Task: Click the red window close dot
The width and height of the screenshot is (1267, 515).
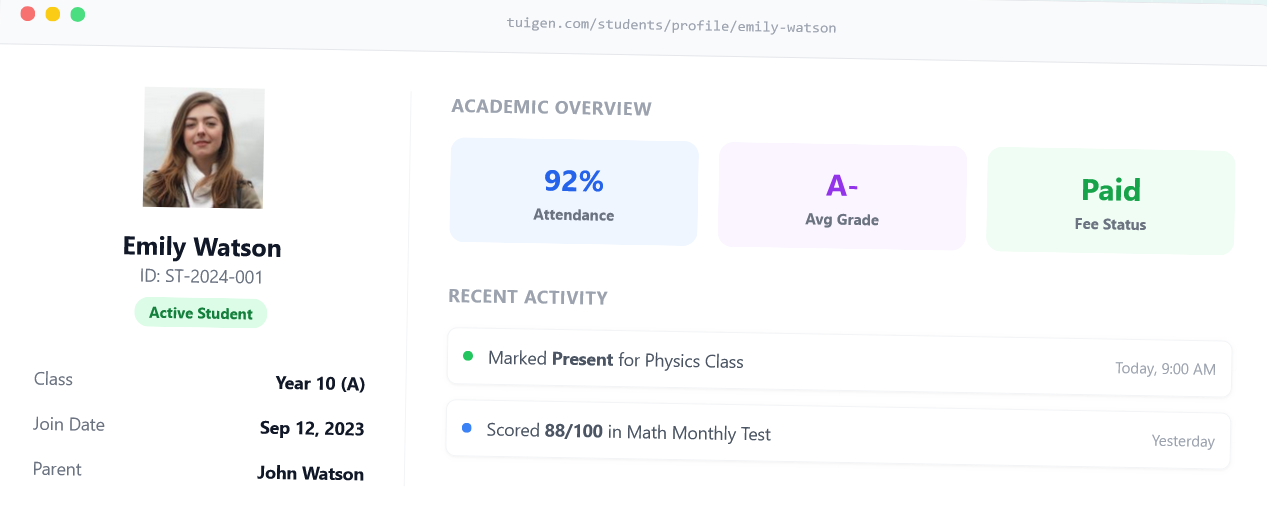Action: (x=27, y=14)
